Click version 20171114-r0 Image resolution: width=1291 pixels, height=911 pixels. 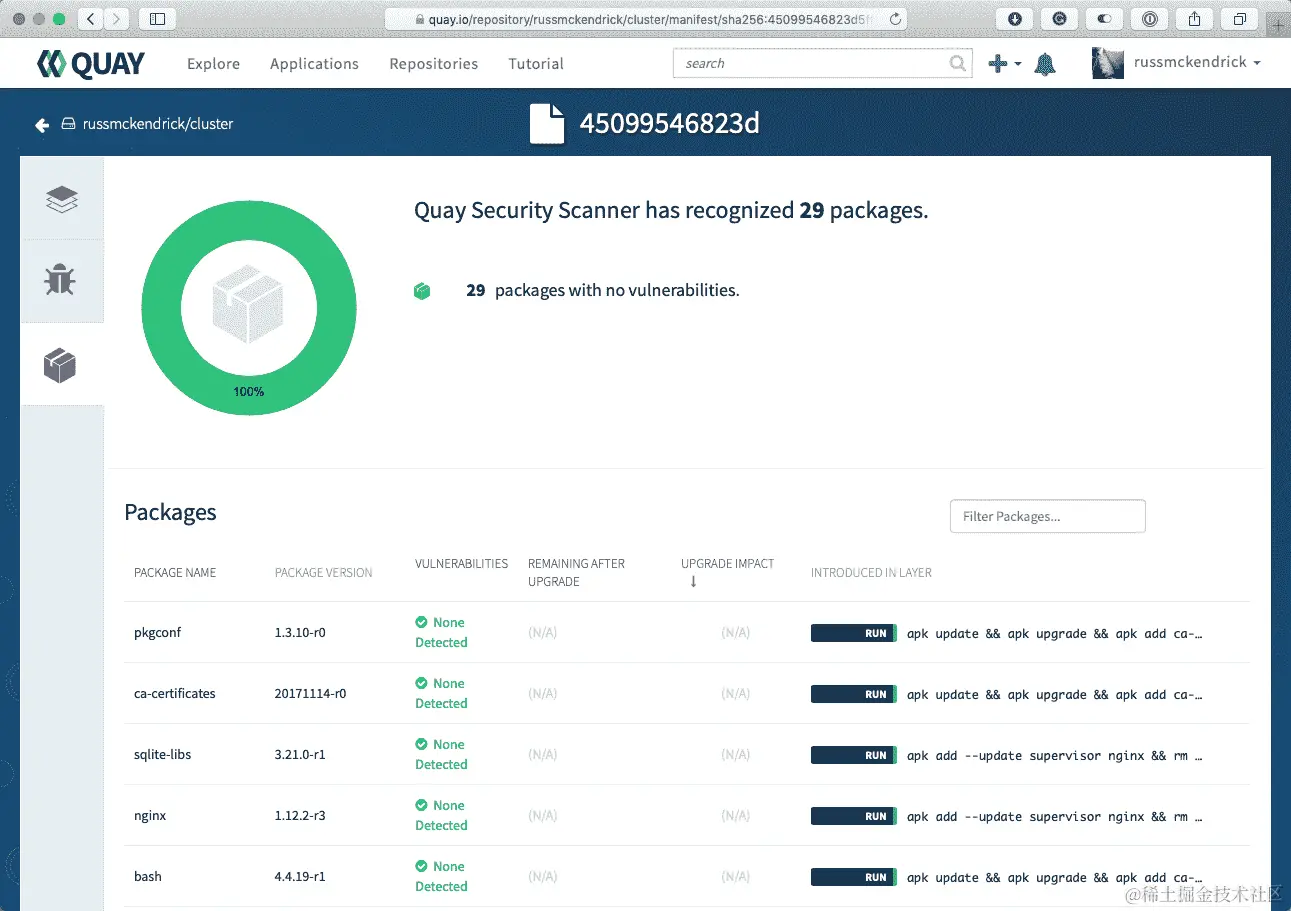coord(310,694)
